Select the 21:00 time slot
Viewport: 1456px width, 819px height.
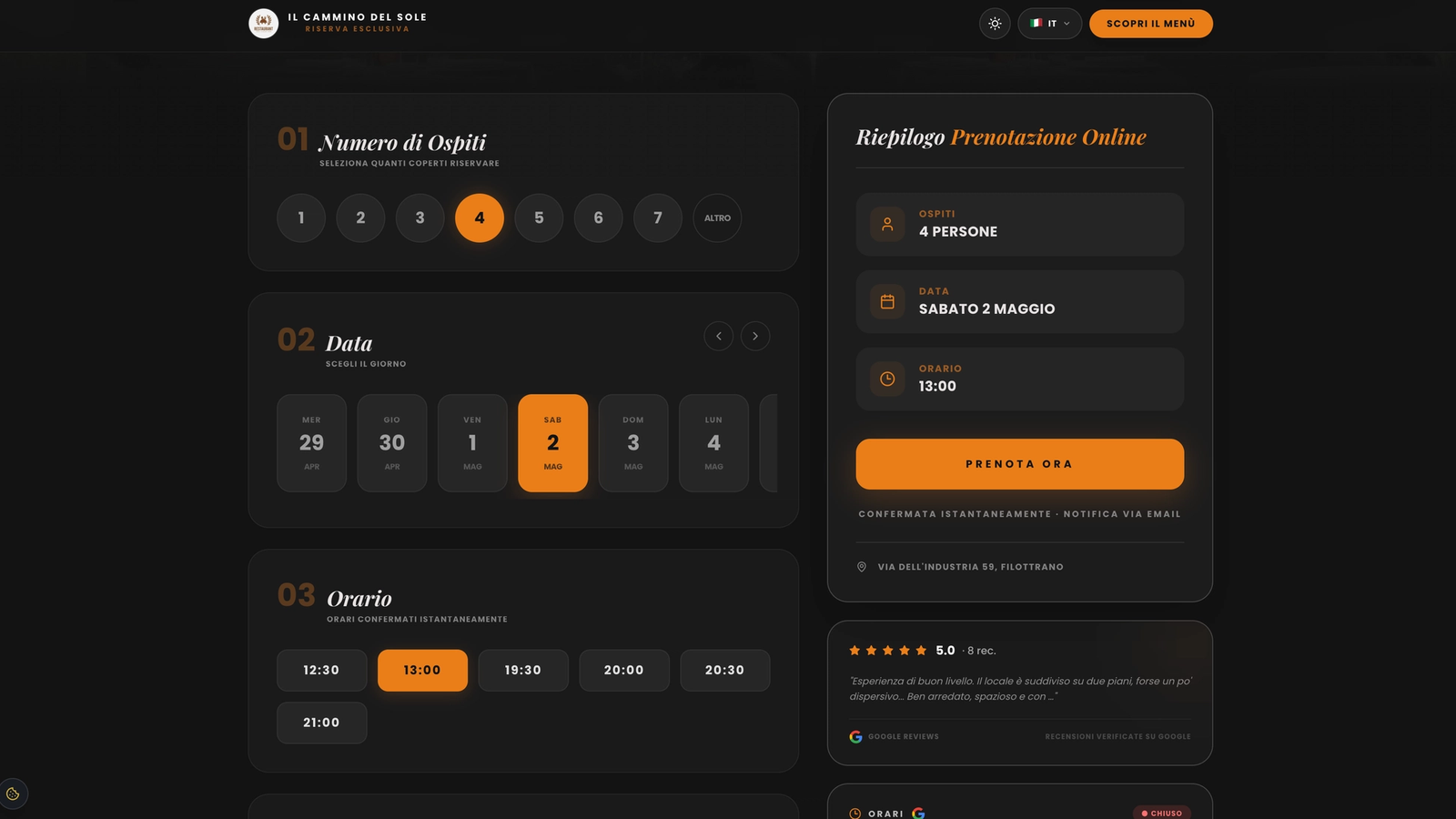[321, 723]
